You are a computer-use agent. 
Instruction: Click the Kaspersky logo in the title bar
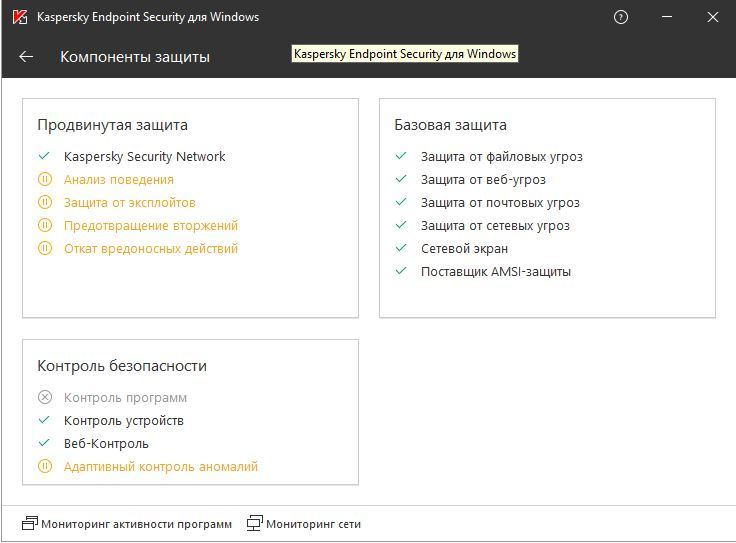[x=18, y=17]
